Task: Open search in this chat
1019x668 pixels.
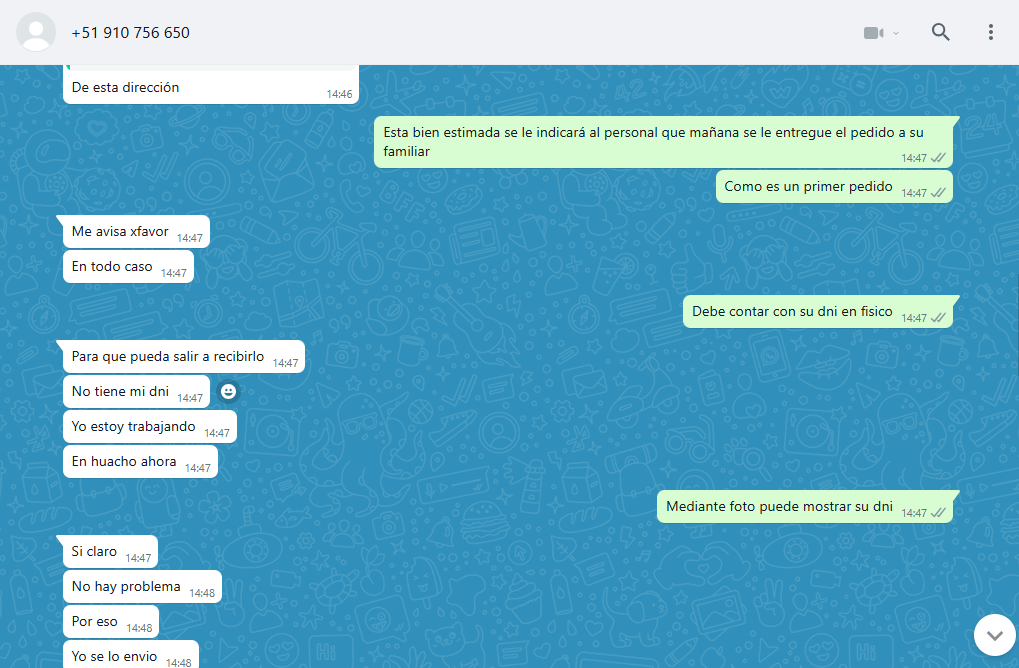Action: click(940, 32)
